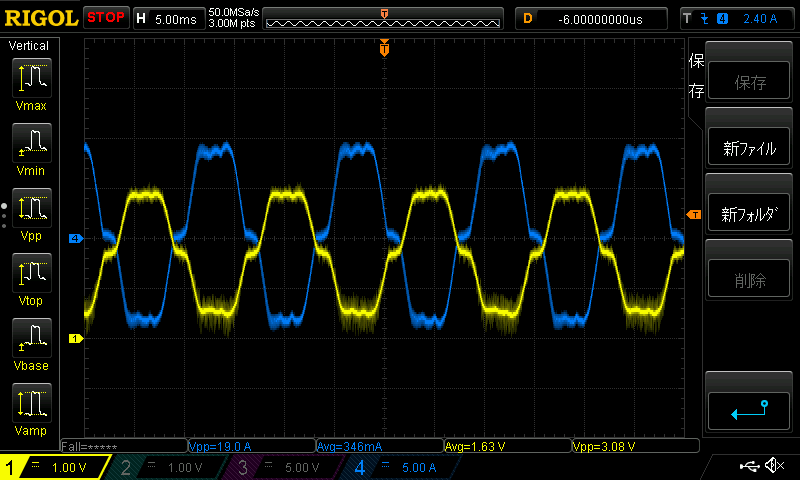The width and height of the screenshot is (800, 480).
Task: Click the red STOP run-state indicator
Action: (106, 18)
